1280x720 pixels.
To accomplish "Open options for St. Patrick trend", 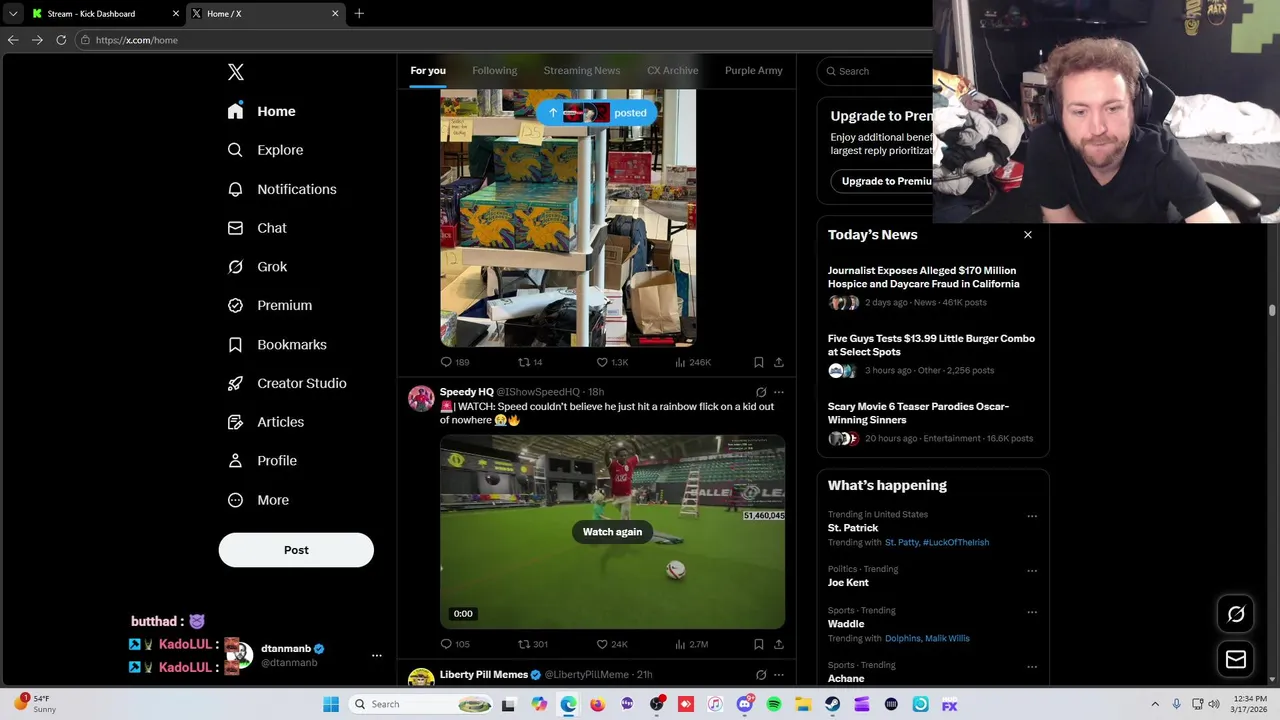I will click(1032, 517).
